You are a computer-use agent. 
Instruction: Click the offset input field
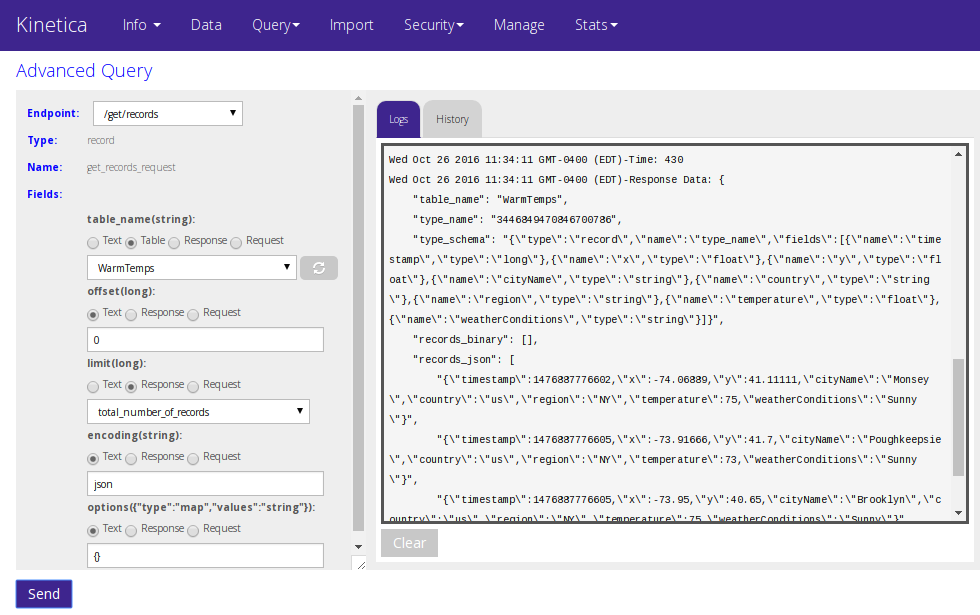click(x=205, y=340)
